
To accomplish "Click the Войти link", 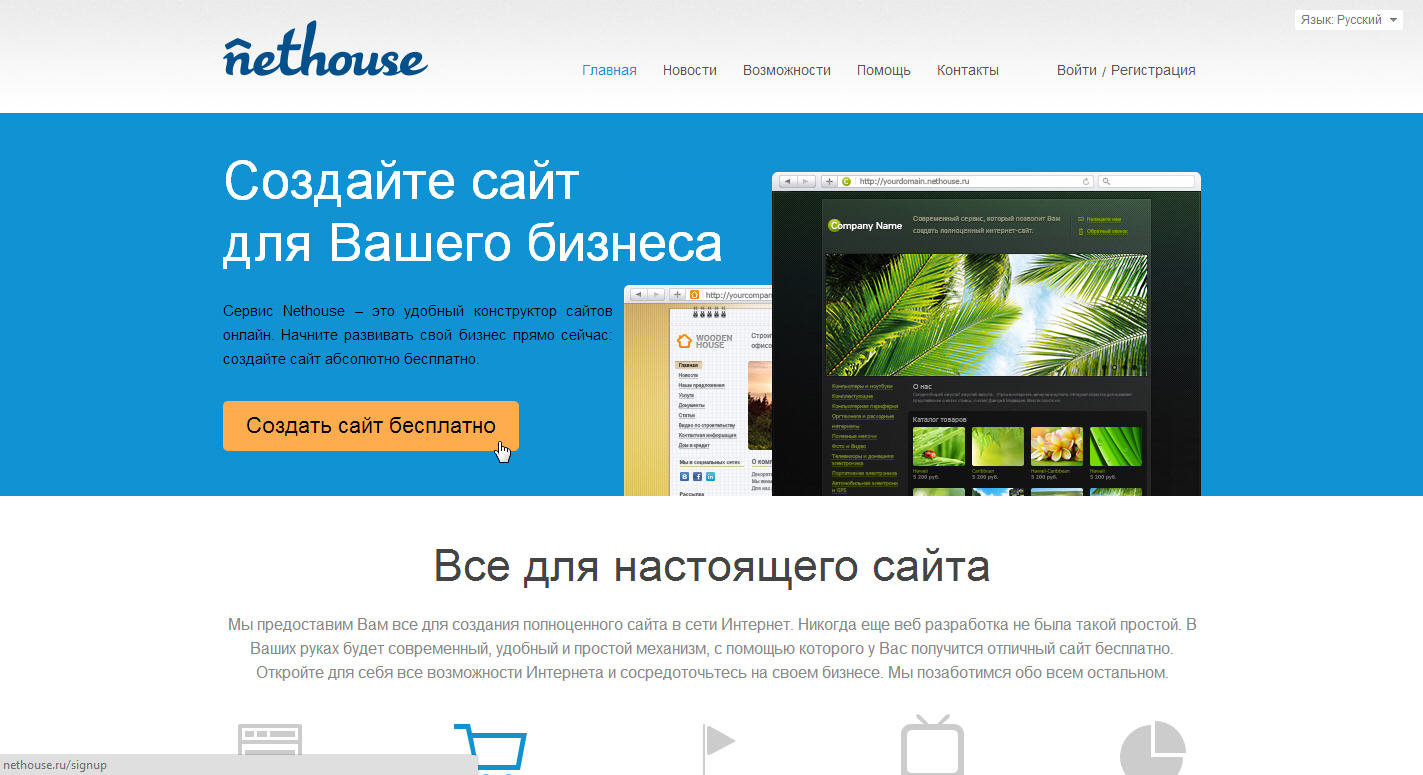I will 1077,70.
